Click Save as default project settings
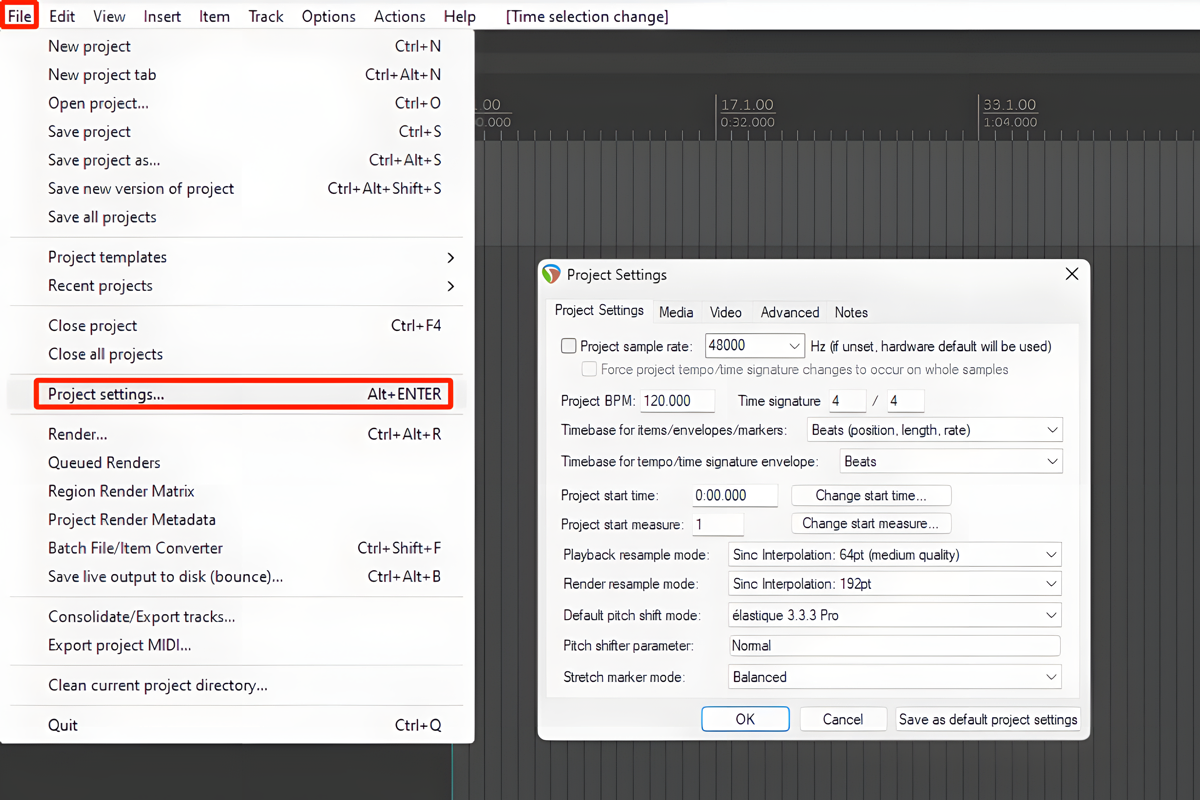Viewport: 1200px width, 800px height. 988,719
